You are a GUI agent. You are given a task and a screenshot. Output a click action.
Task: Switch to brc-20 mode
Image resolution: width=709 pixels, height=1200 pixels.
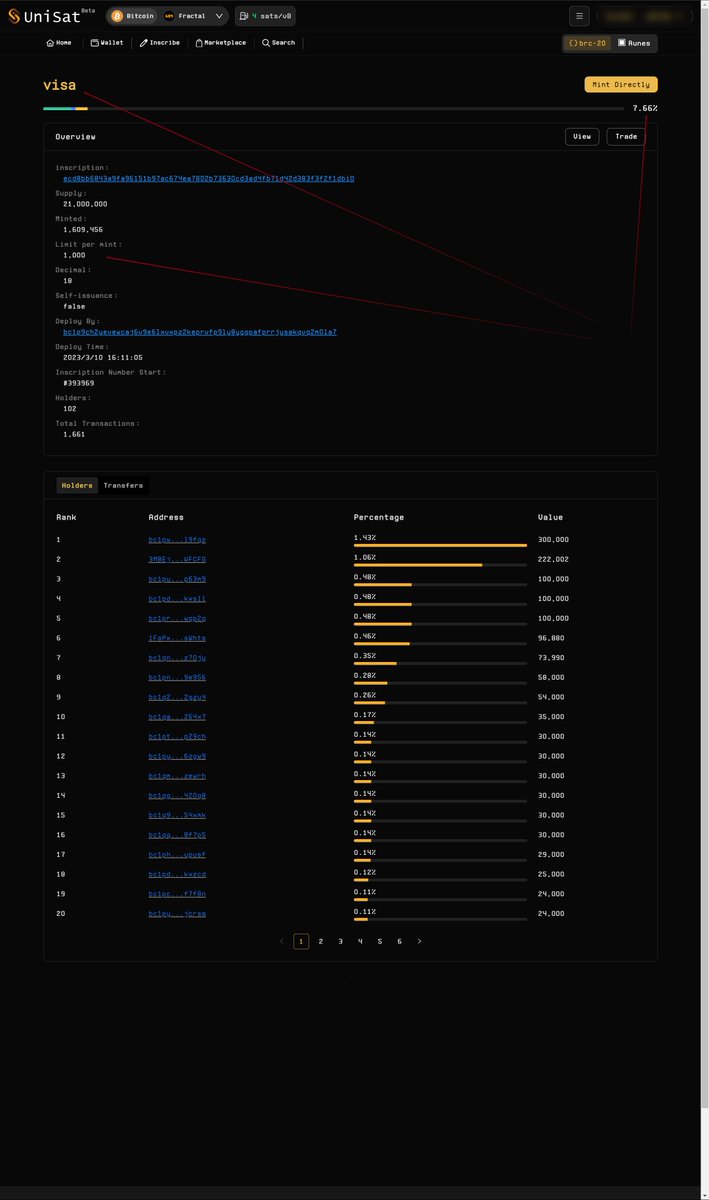click(587, 43)
